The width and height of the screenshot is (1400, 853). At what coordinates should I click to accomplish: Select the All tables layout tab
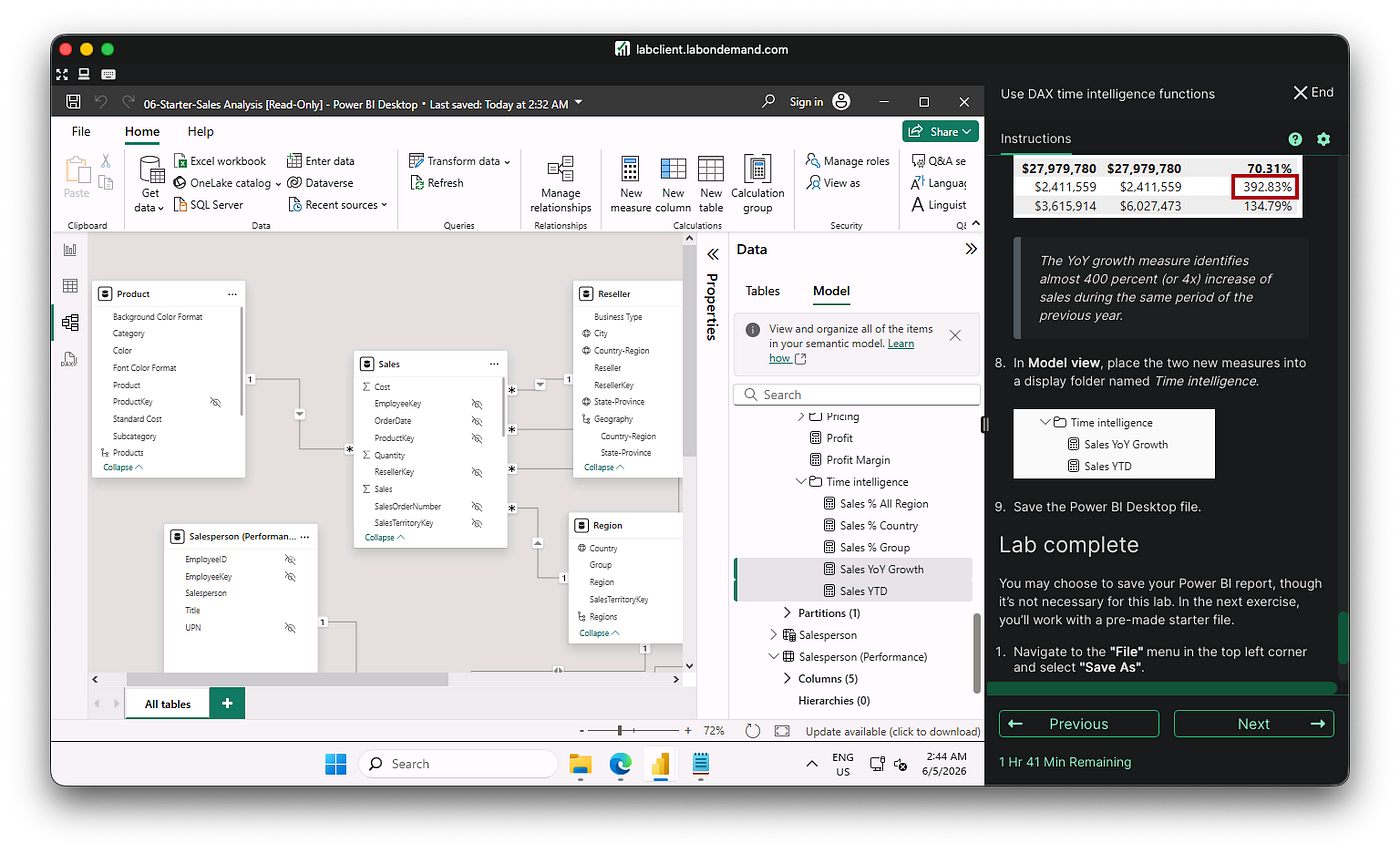coord(168,704)
